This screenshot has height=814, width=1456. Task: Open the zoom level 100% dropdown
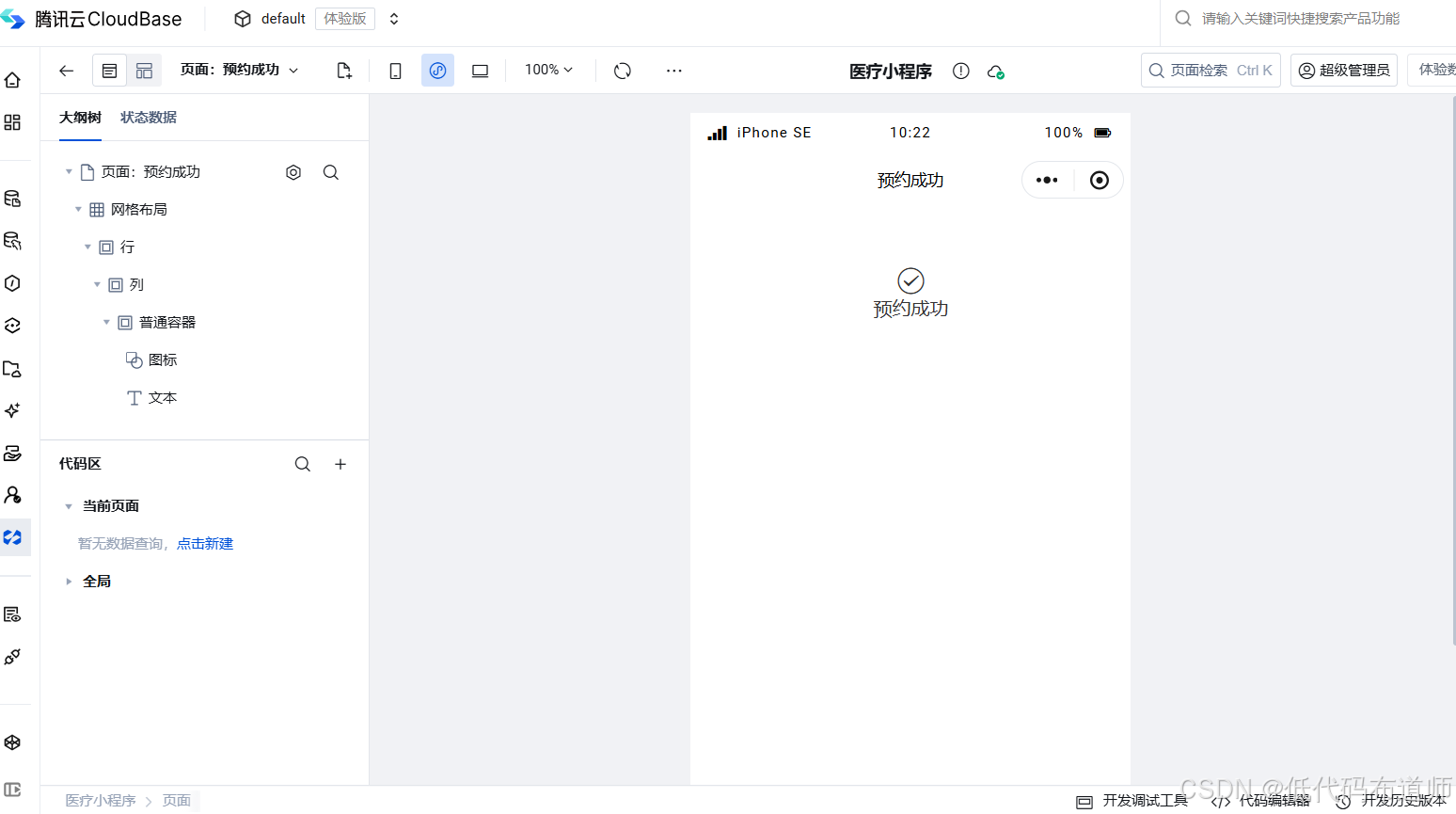pyautogui.click(x=548, y=70)
